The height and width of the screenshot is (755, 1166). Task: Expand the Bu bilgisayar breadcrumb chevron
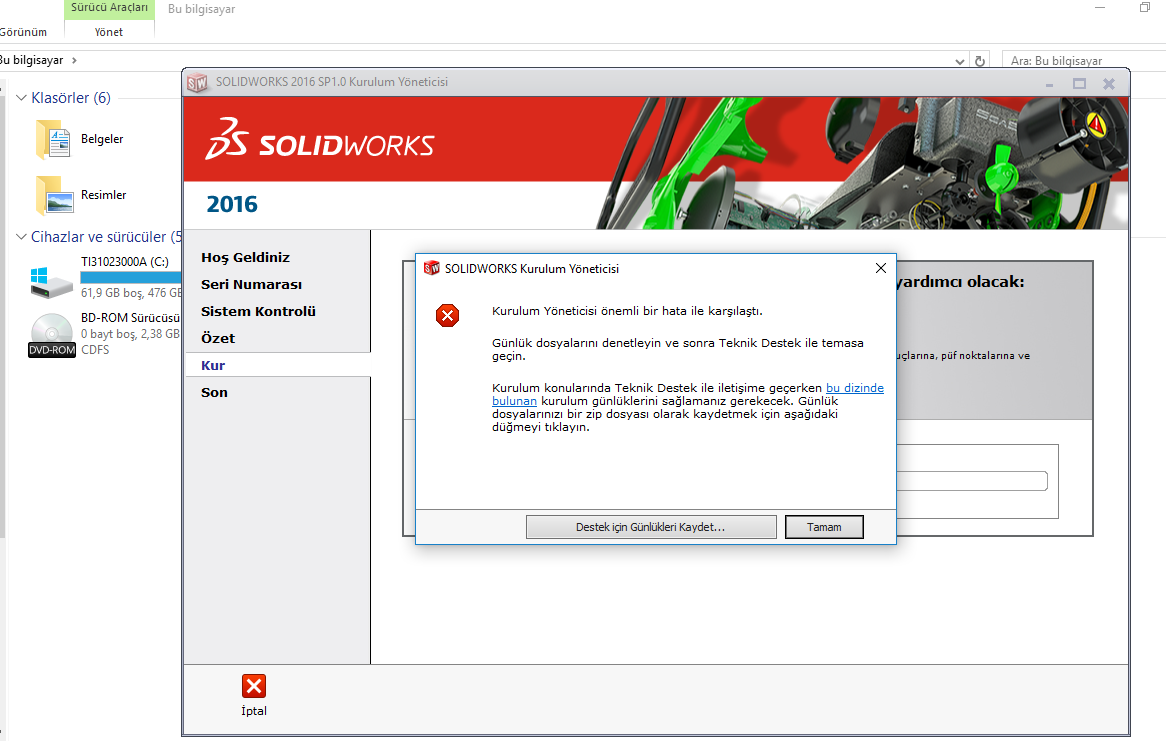(74, 60)
